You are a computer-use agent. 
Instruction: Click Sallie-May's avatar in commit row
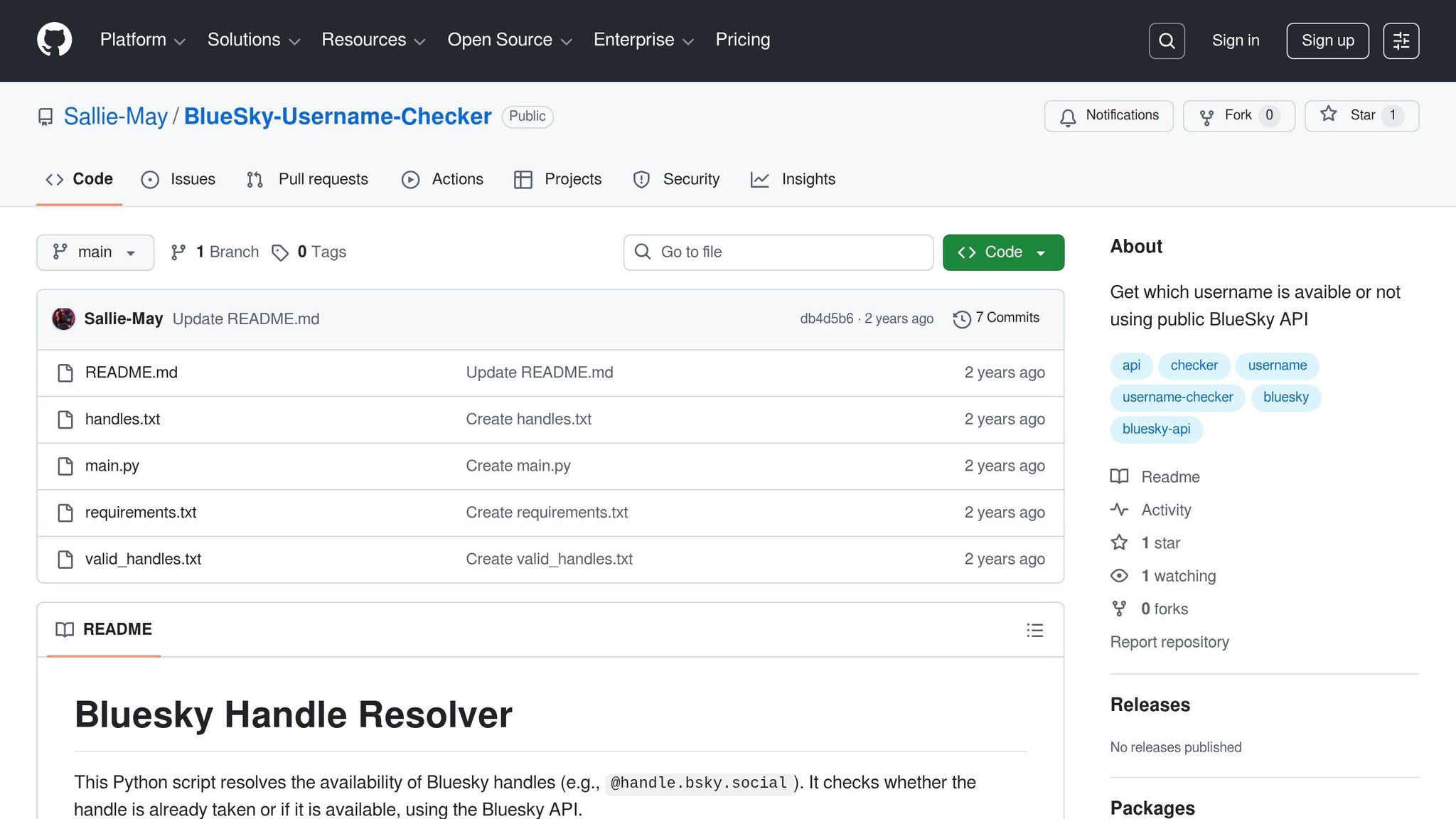pos(64,318)
